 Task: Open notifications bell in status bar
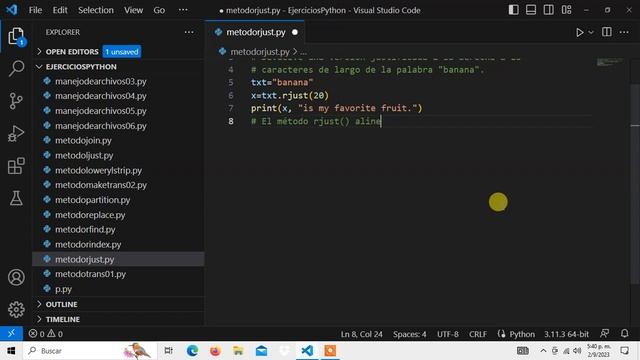[x=624, y=334]
